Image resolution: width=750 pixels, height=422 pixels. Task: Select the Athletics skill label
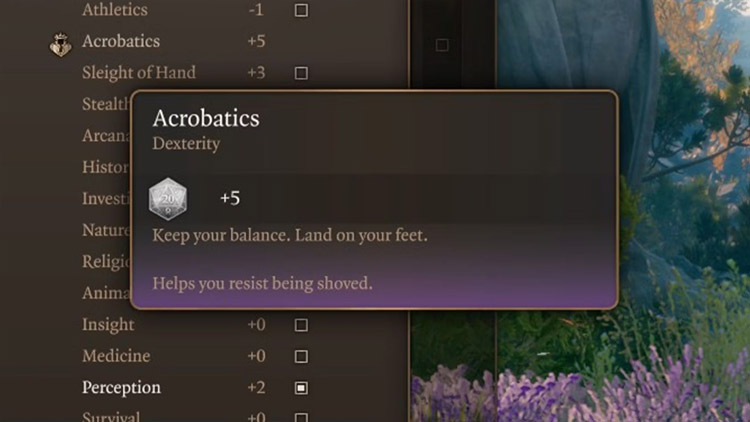click(x=114, y=10)
